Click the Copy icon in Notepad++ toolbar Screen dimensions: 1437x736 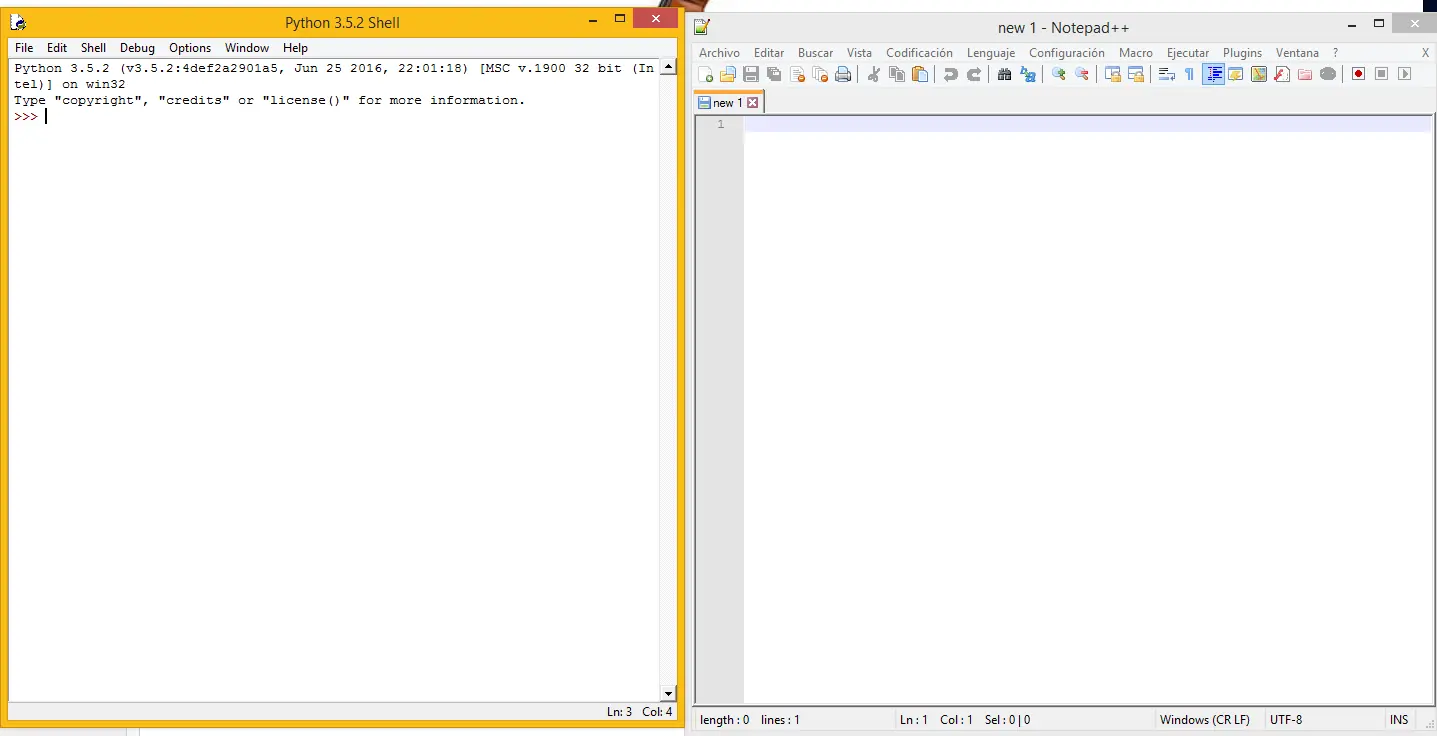[x=897, y=74]
